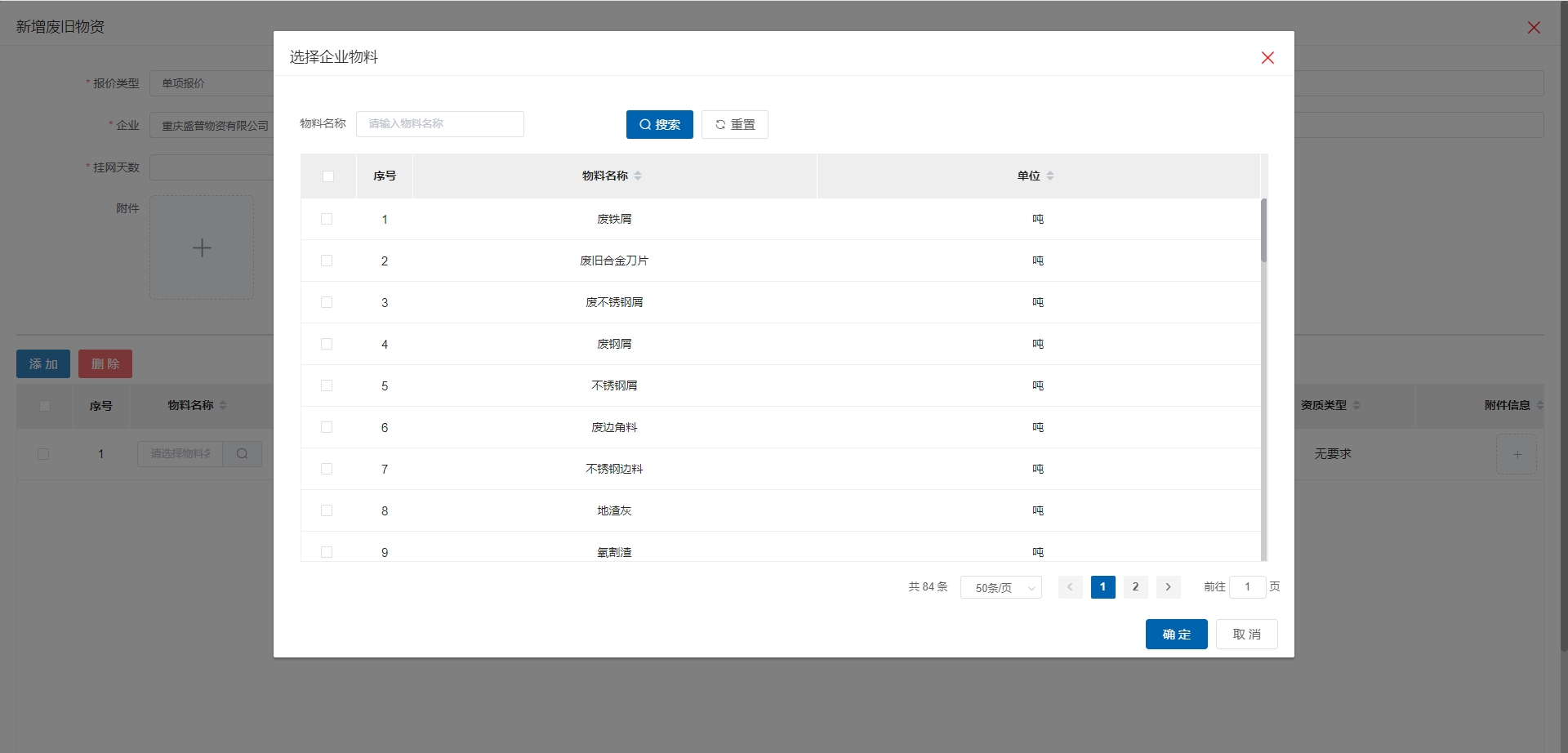Screen dimensions: 1568x753
Task: Tick the 废边角料 row checkbox
Action: click(x=327, y=427)
